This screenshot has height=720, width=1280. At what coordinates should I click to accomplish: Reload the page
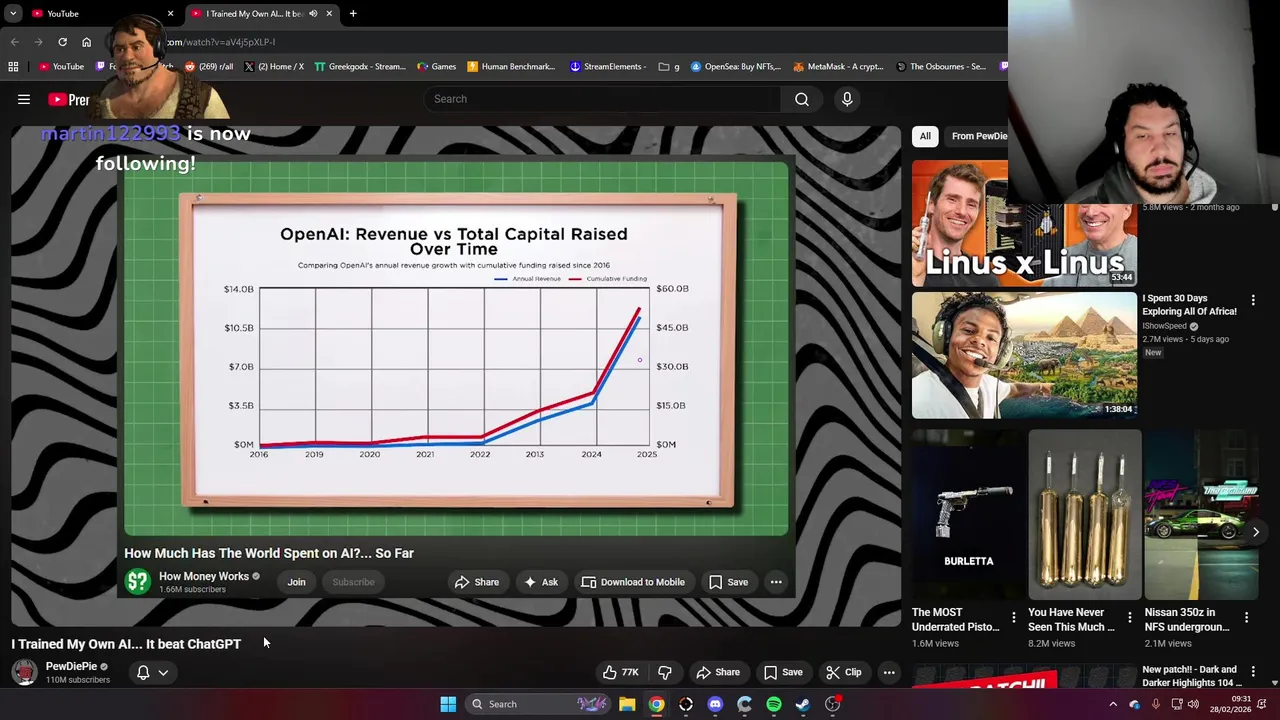62,42
